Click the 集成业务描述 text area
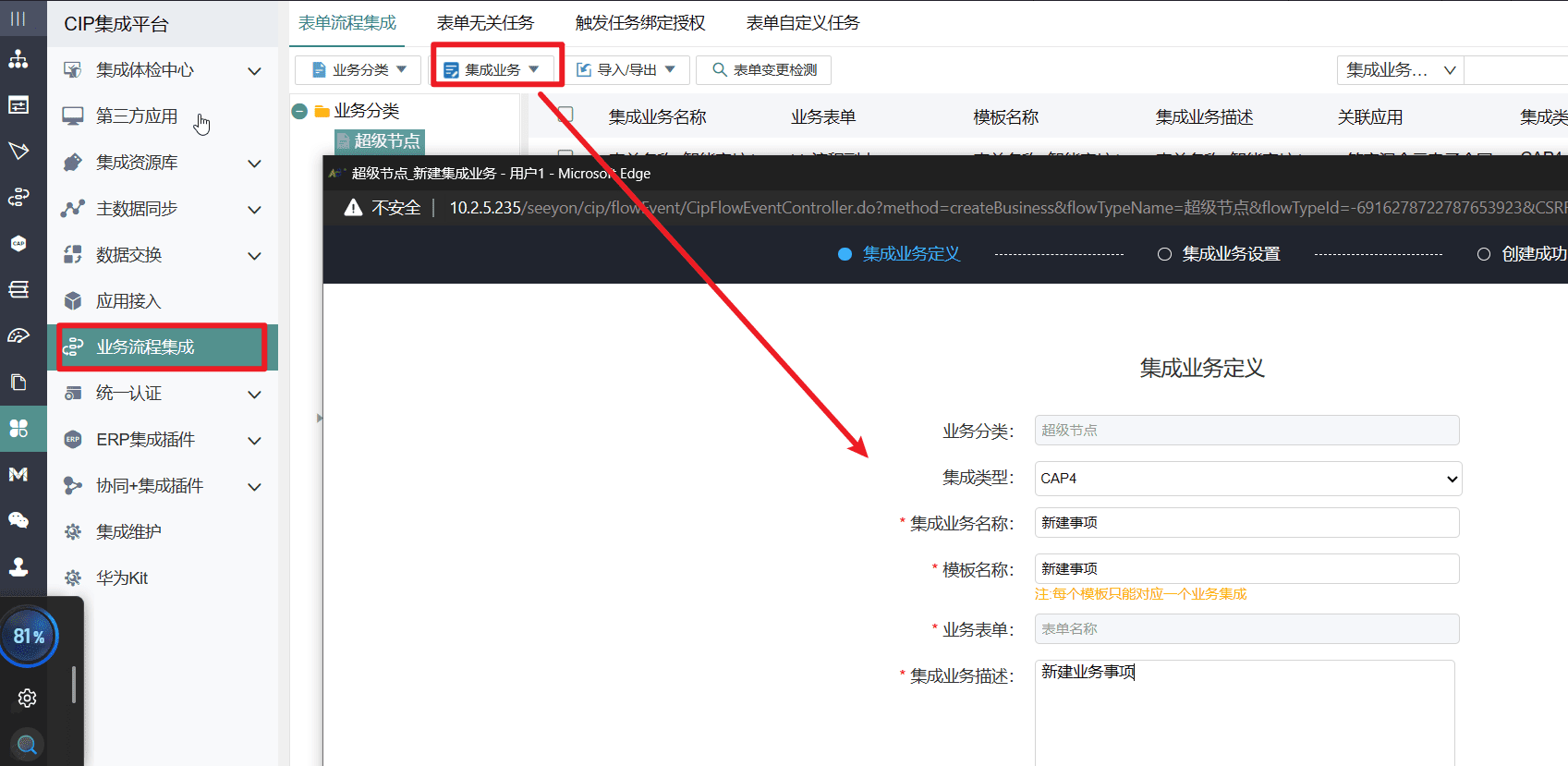The height and width of the screenshot is (766, 1568). point(1245,713)
